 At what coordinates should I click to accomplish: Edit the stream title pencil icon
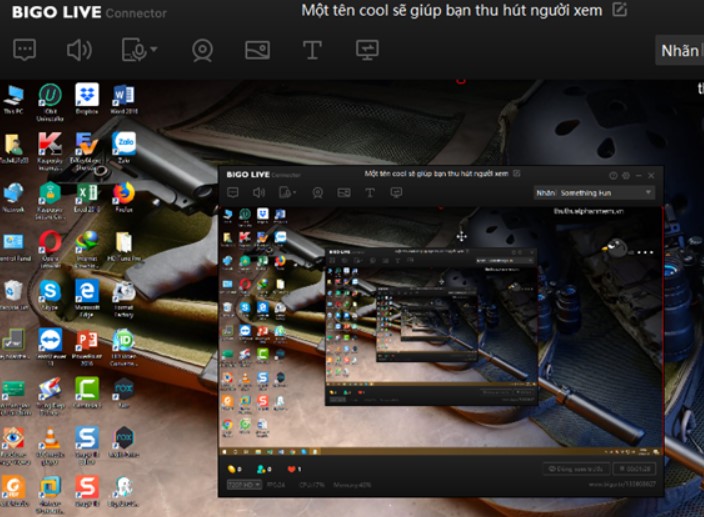coord(620,10)
